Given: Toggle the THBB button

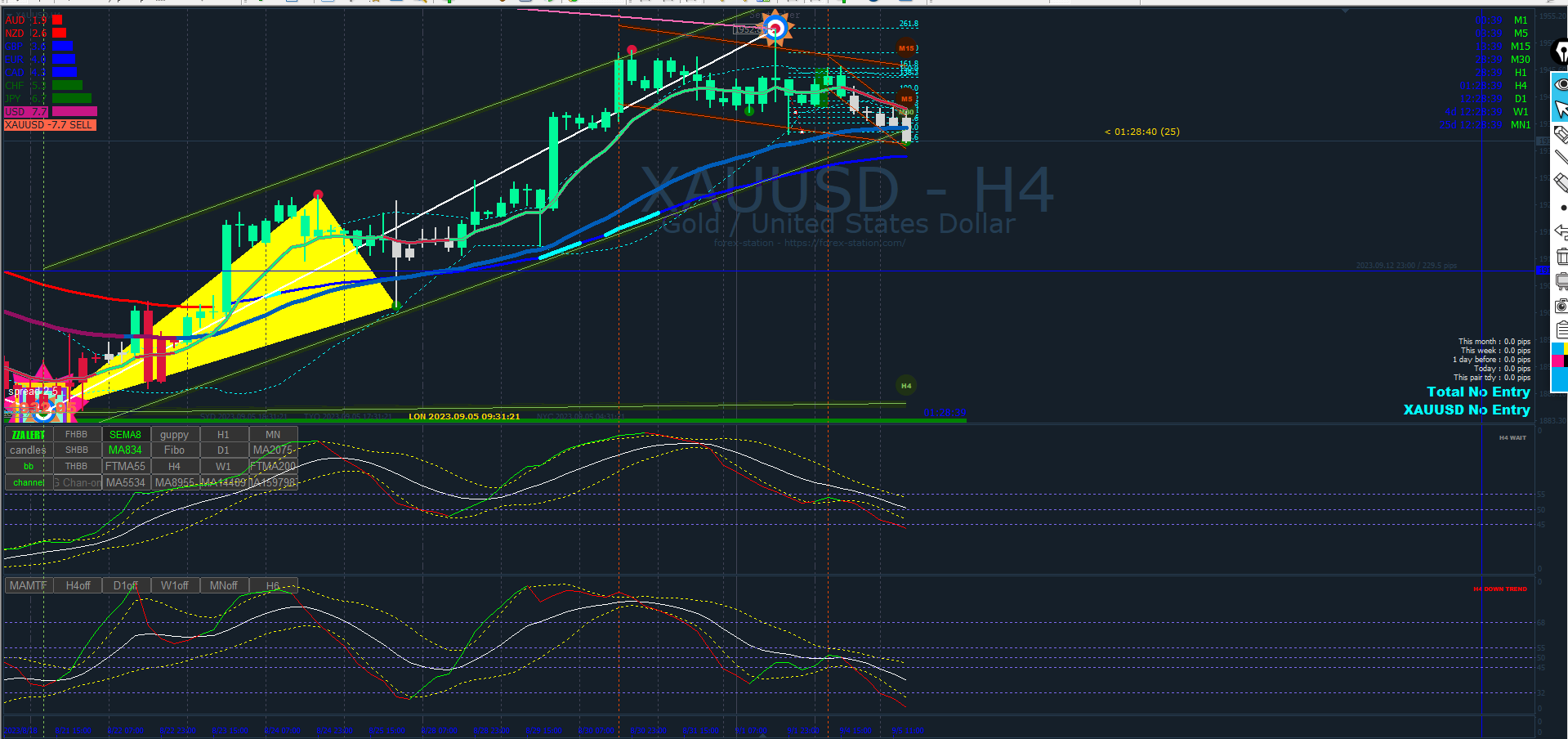Looking at the screenshot, I should pyautogui.click(x=77, y=466).
